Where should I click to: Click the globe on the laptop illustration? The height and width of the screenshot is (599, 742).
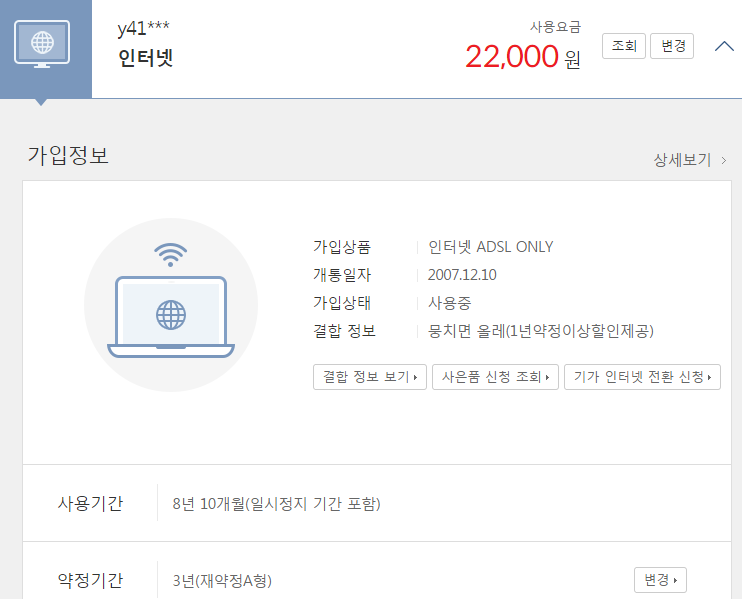coord(171,315)
